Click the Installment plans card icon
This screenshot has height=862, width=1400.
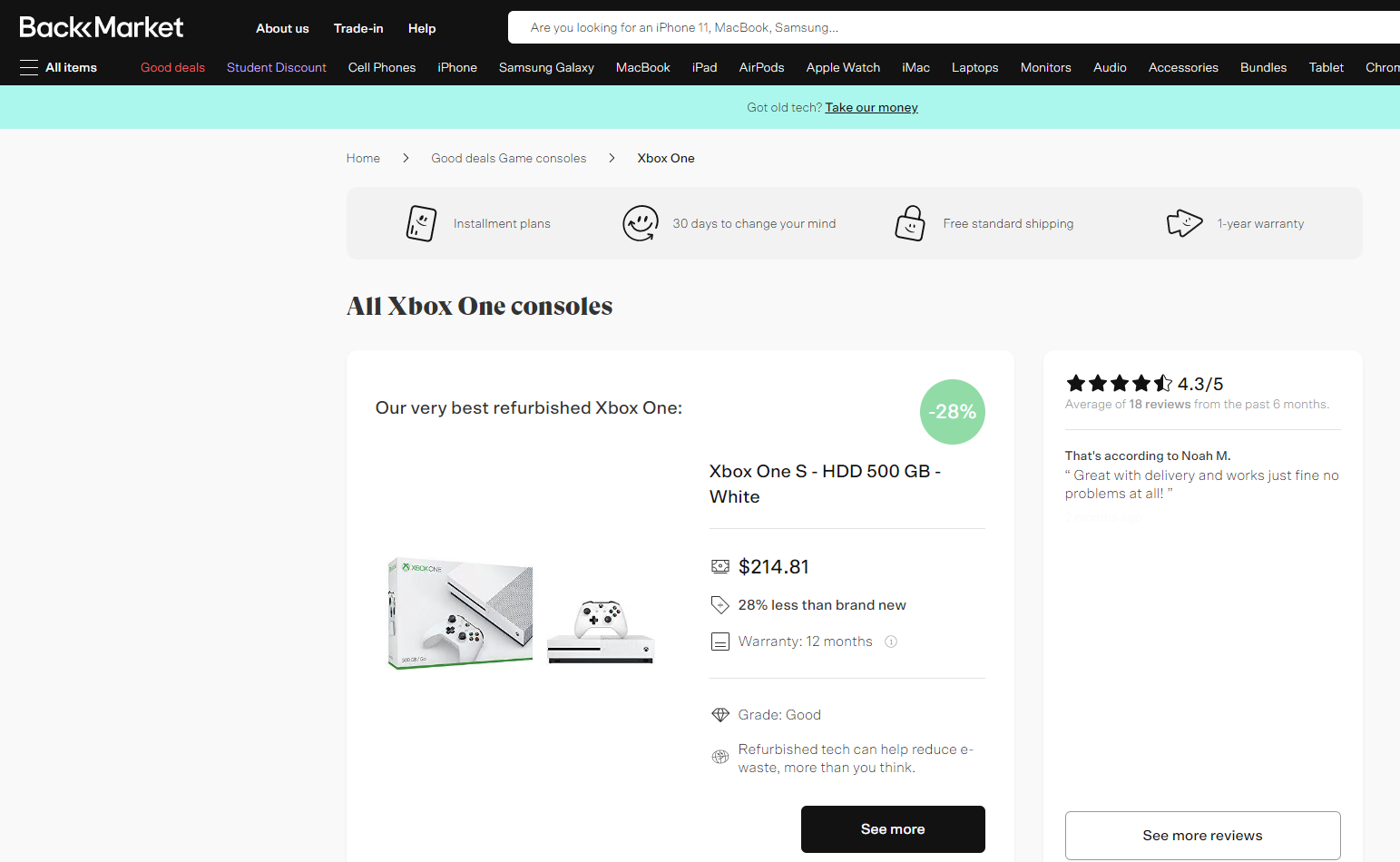tap(421, 223)
